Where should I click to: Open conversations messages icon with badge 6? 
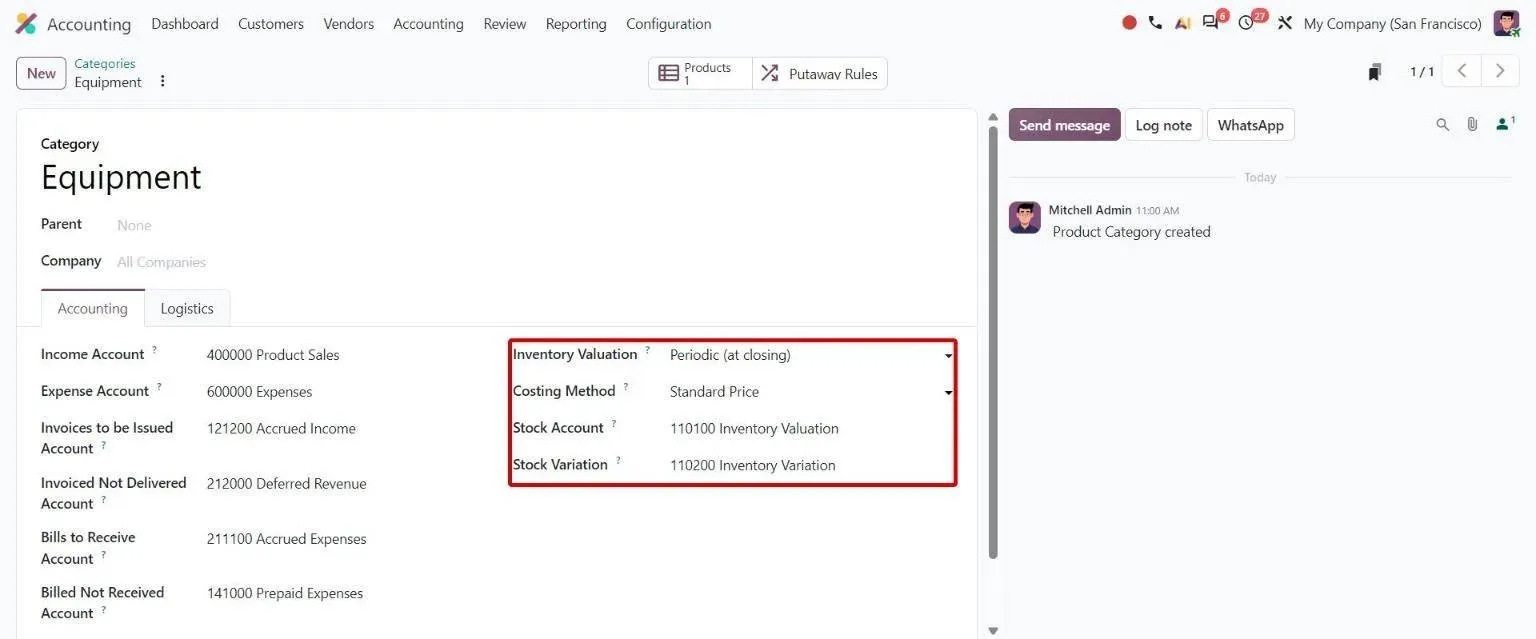pos(1212,22)
